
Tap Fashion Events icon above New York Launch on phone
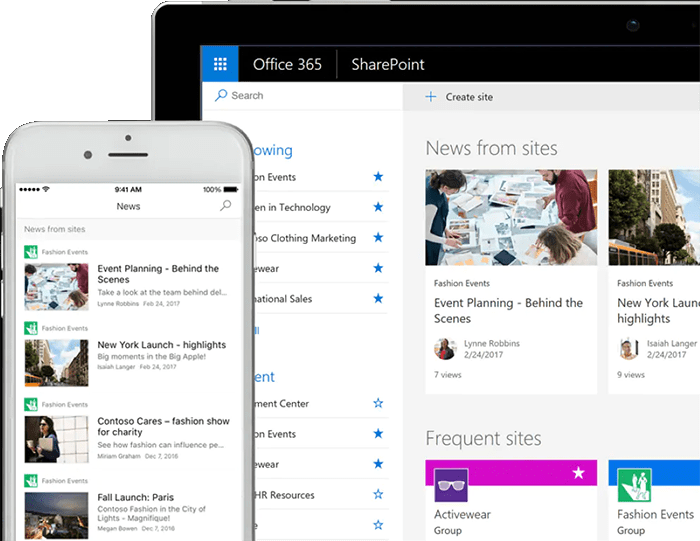(x=31, y=328)
